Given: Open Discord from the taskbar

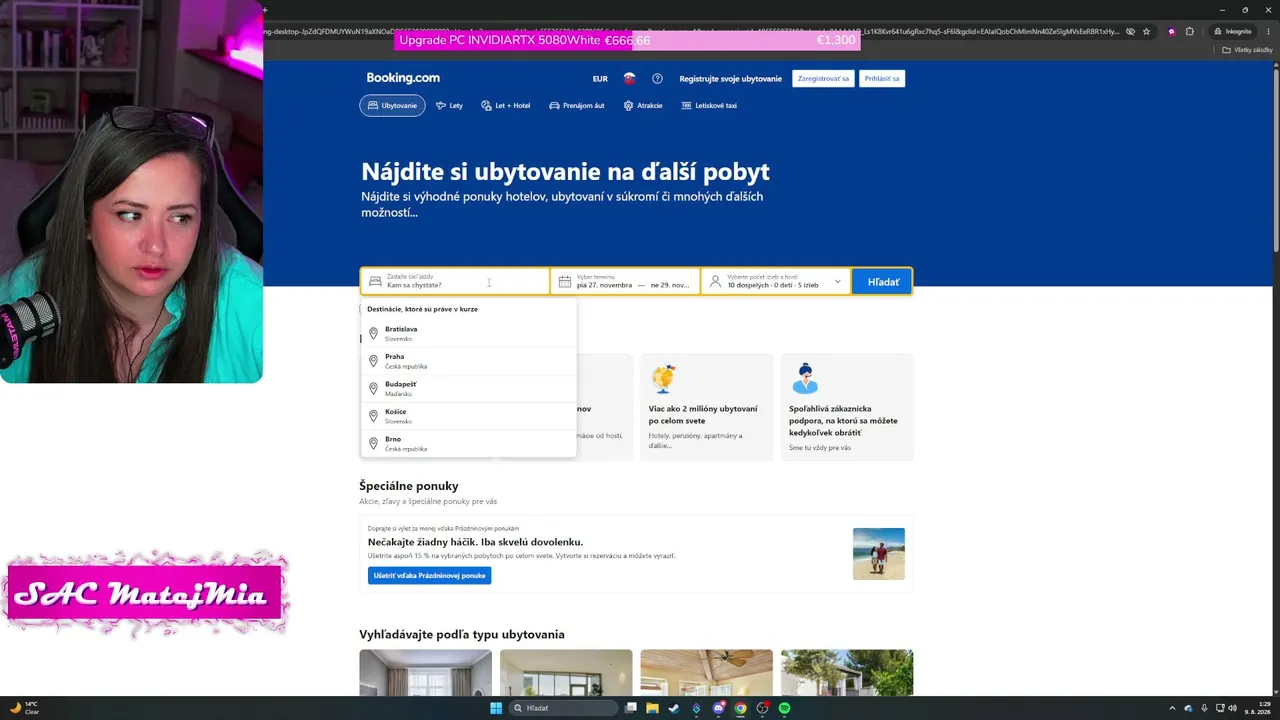Looking at the screenshot, I should pyautogui.click(x=718, y=708).
